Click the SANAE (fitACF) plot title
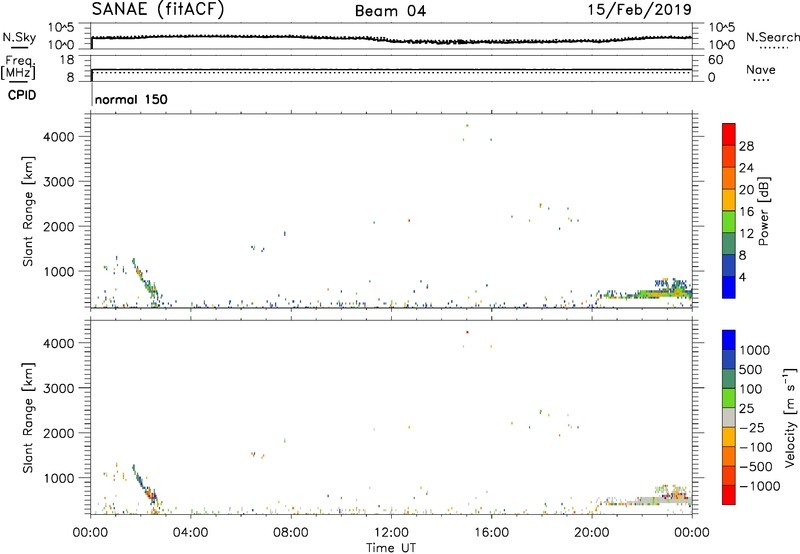This screenshot has height=554, width=800. pyautogui.click(x=158, y=10)
